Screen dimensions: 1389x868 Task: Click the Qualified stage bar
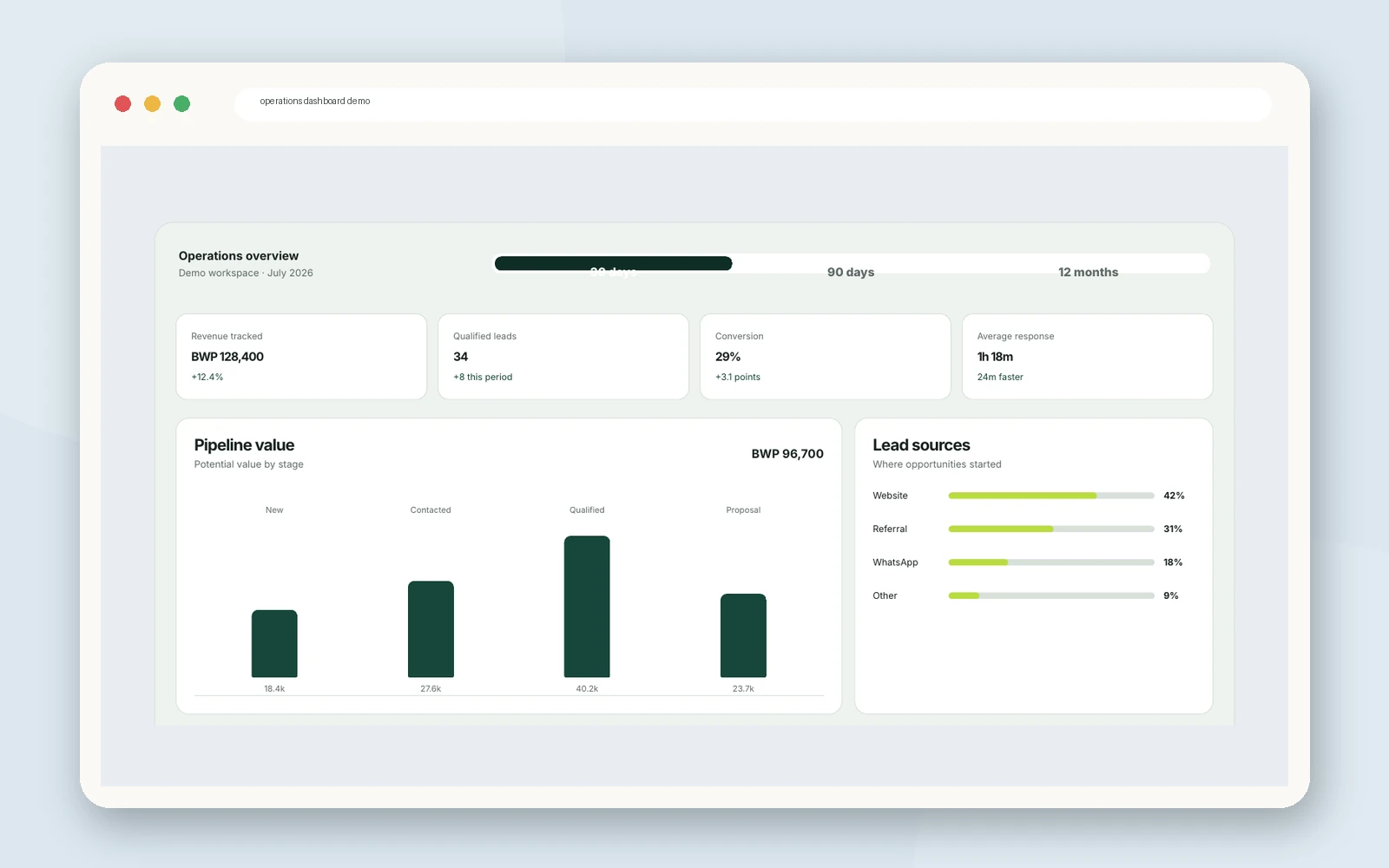coord(587,607)
